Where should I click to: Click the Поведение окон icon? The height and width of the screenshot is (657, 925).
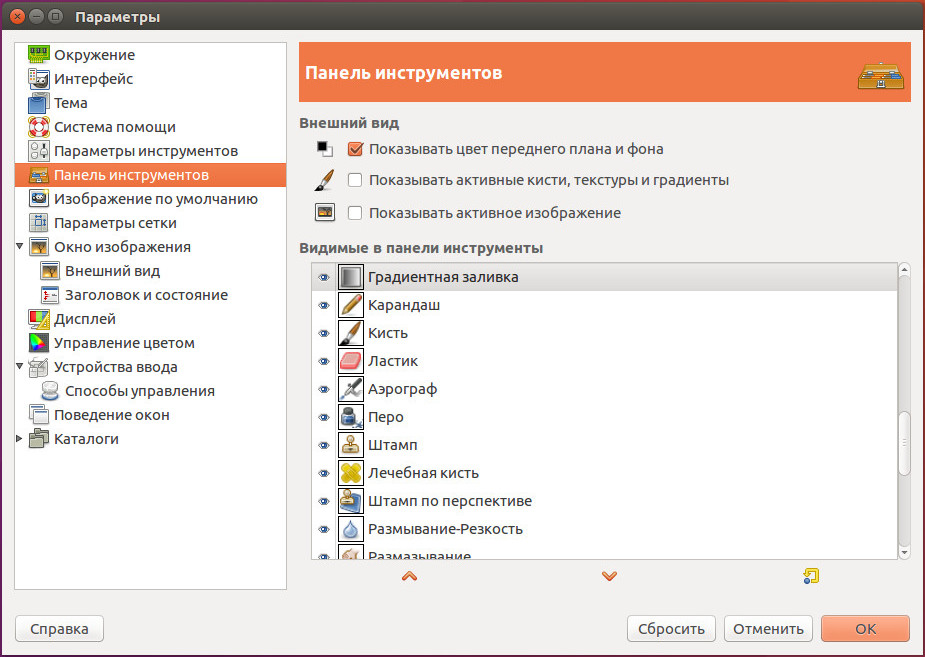pyautogui.click(x=39, y=415)
